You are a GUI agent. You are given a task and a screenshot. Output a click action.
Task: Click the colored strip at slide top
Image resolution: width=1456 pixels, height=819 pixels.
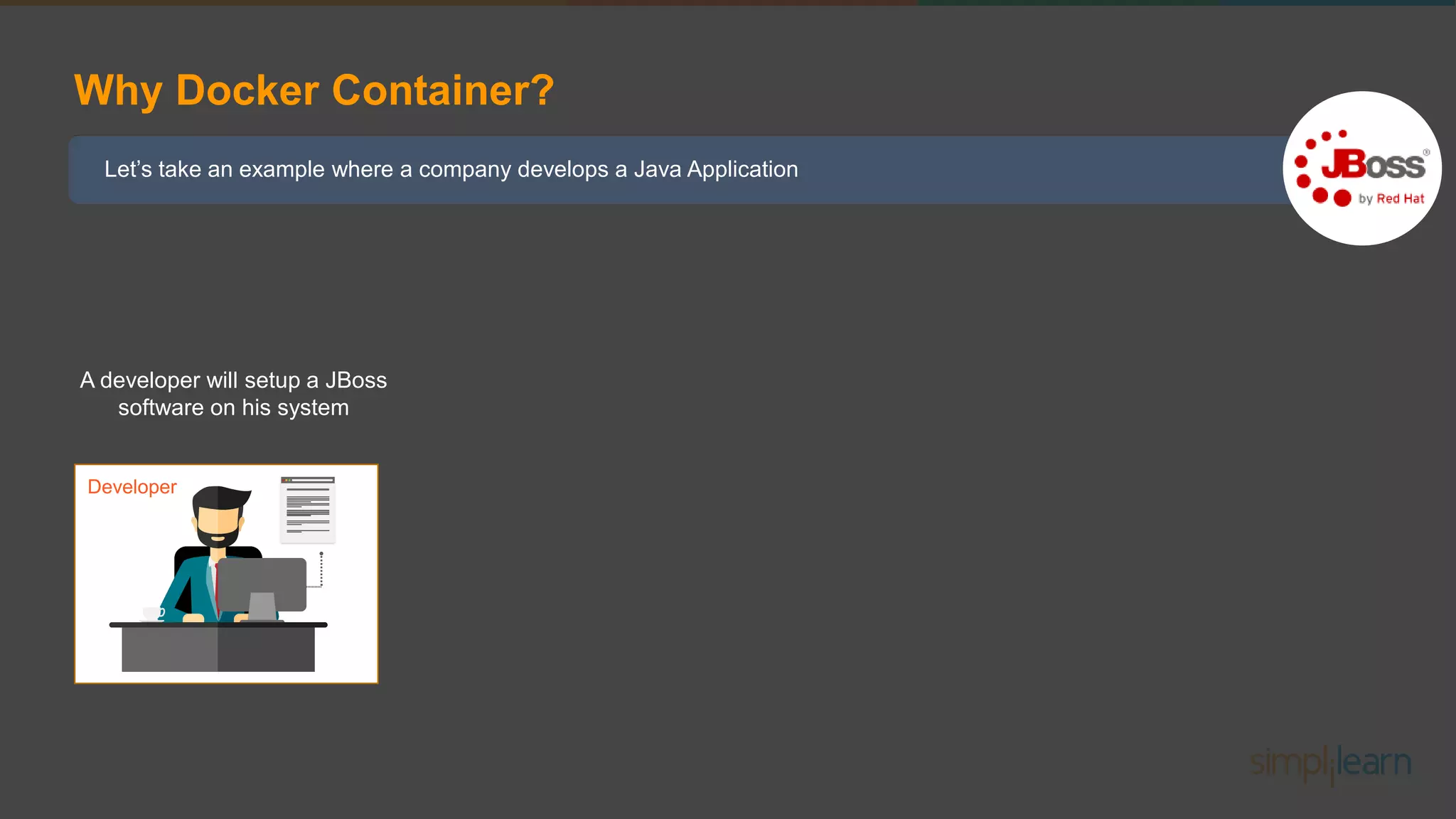click(728, 3)
